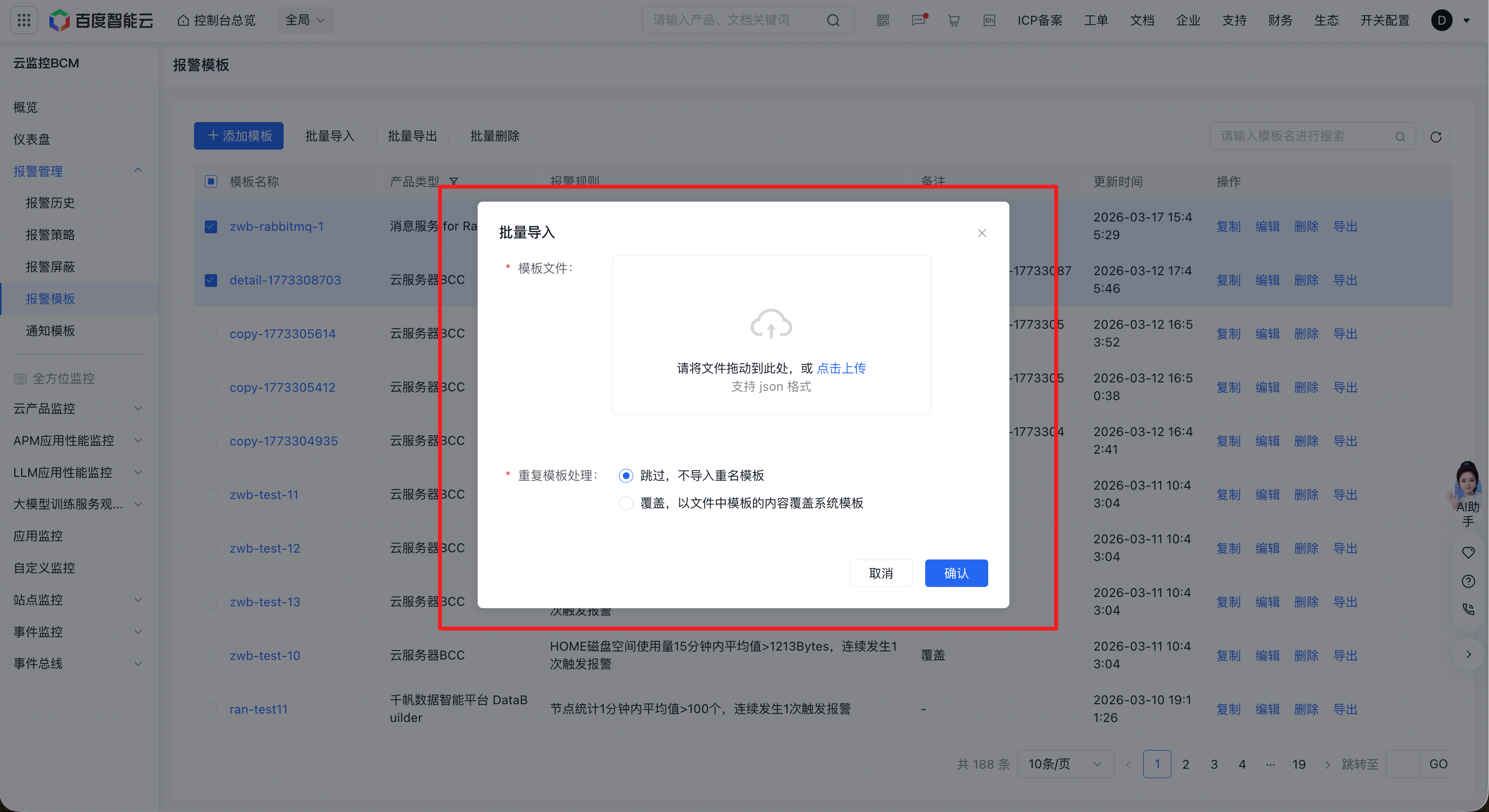Open the 全局 region dropdown

tap(306, 20)
